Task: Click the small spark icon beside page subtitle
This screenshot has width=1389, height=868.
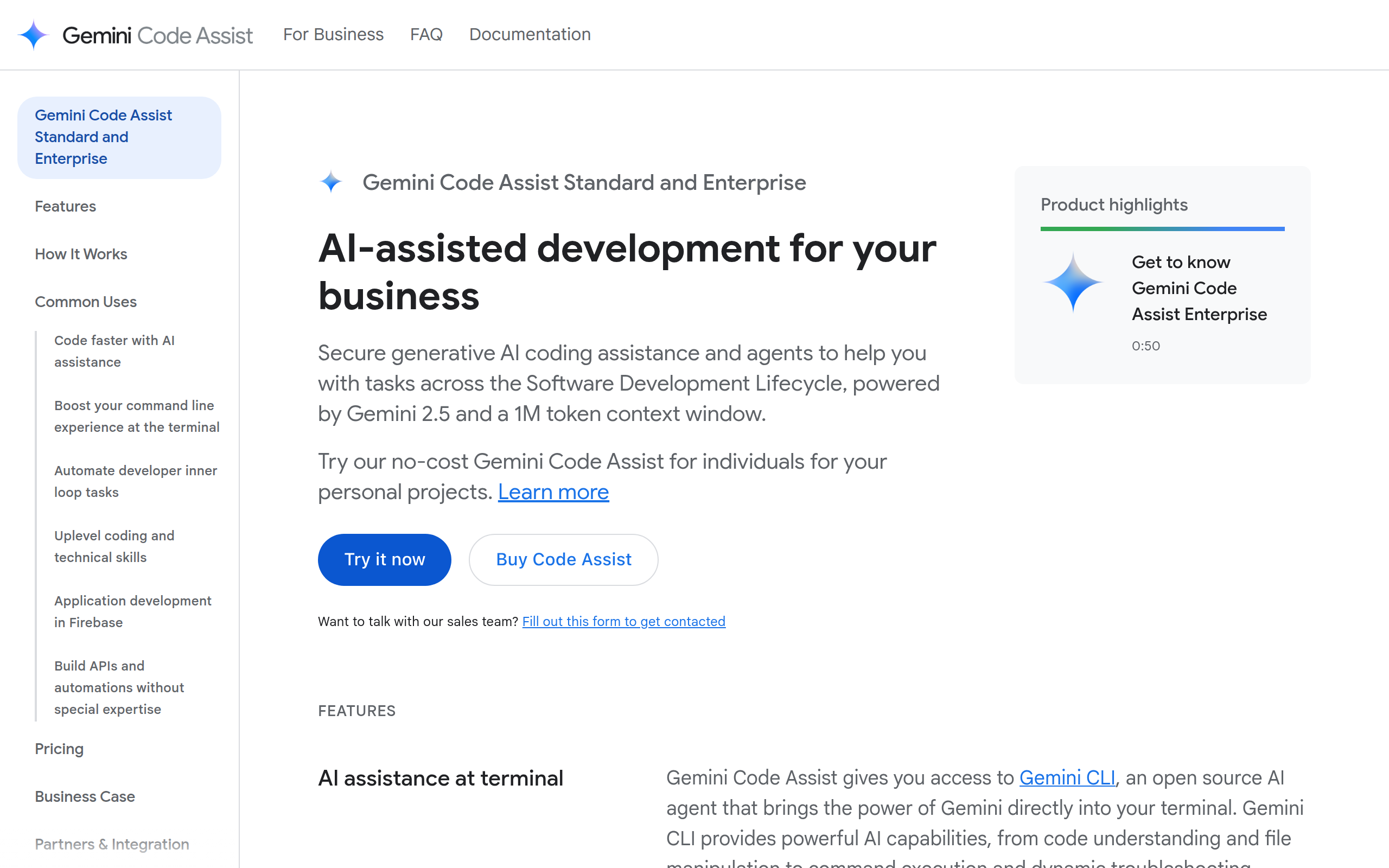Action: click(x=330, y=182)
